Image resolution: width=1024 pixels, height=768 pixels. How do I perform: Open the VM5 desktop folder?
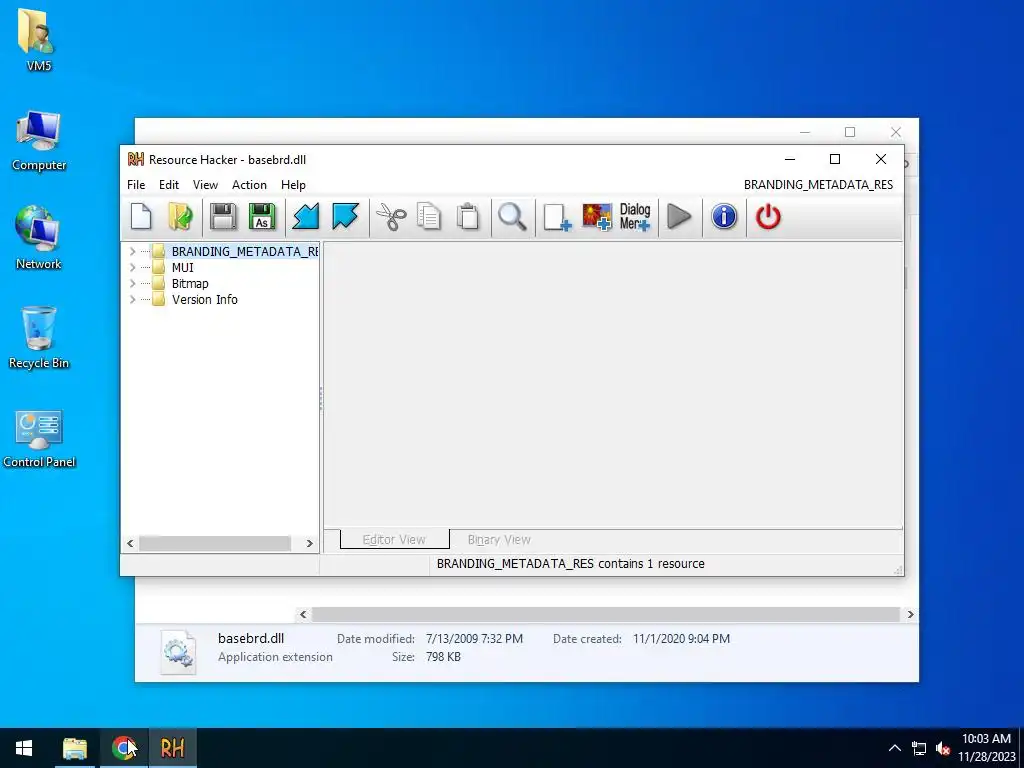coord(39,40)
